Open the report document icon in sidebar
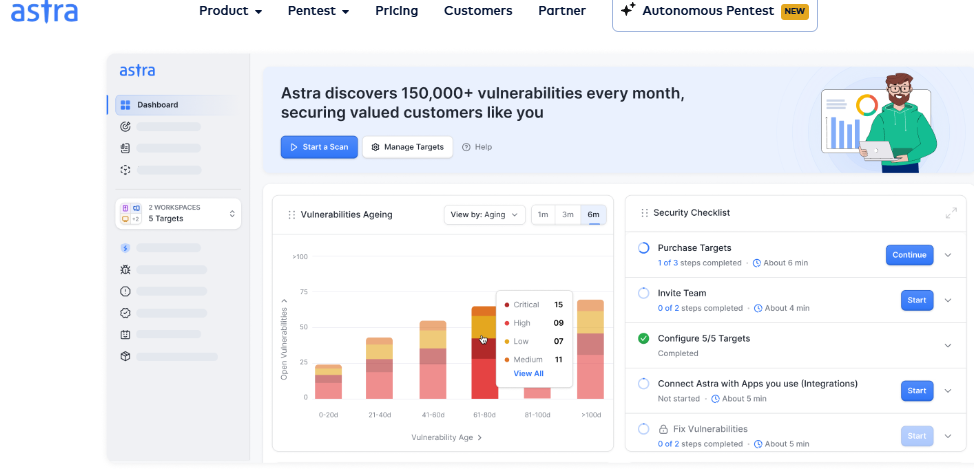This screenshot has height=469, width=974. click(125, 148)
